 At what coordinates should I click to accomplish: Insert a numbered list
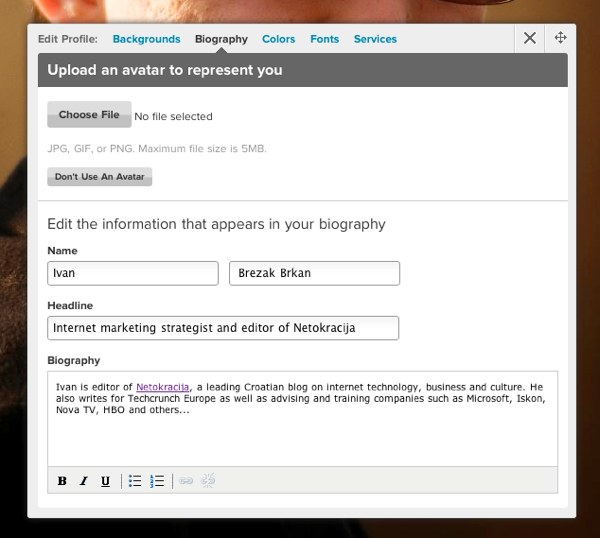coord(157,481)
